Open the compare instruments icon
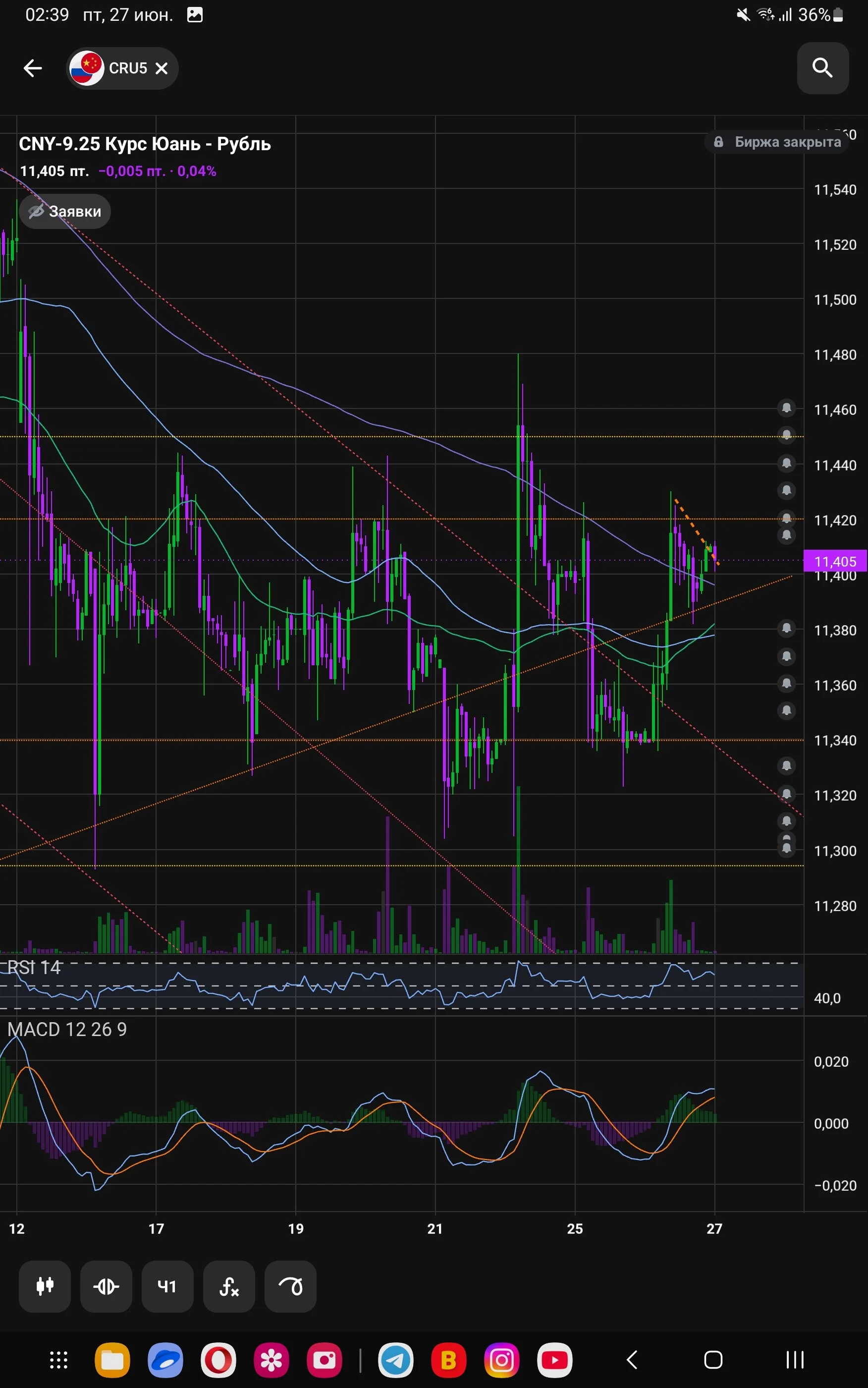 pyautogui.click(x=106, y=1286)
